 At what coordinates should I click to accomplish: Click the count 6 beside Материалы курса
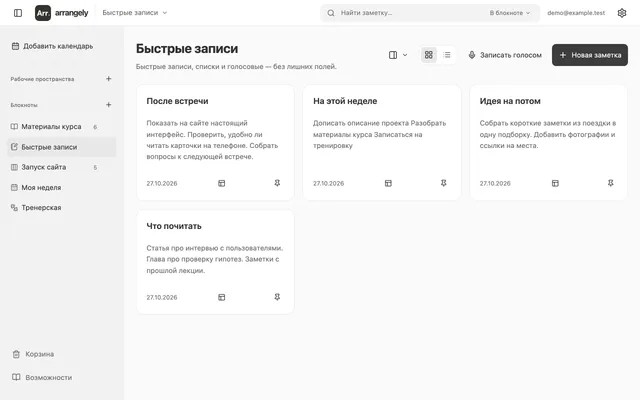click(95, 127)
